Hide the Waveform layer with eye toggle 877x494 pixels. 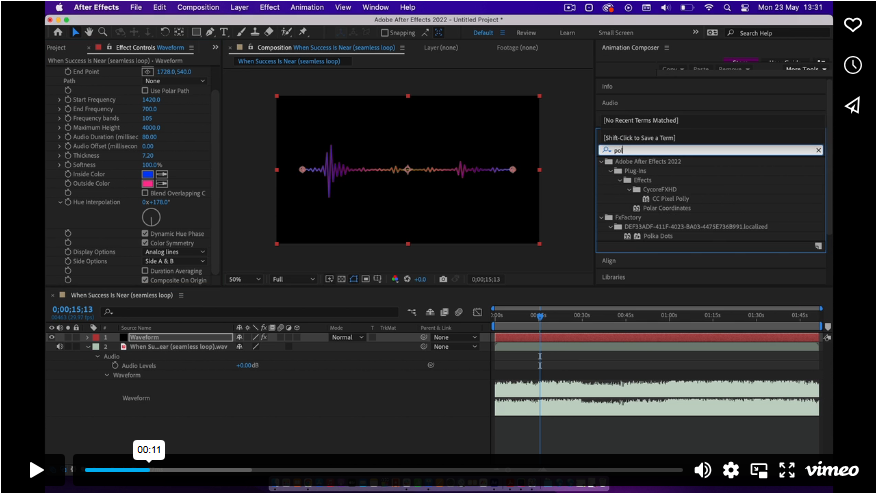pos(52,337)
